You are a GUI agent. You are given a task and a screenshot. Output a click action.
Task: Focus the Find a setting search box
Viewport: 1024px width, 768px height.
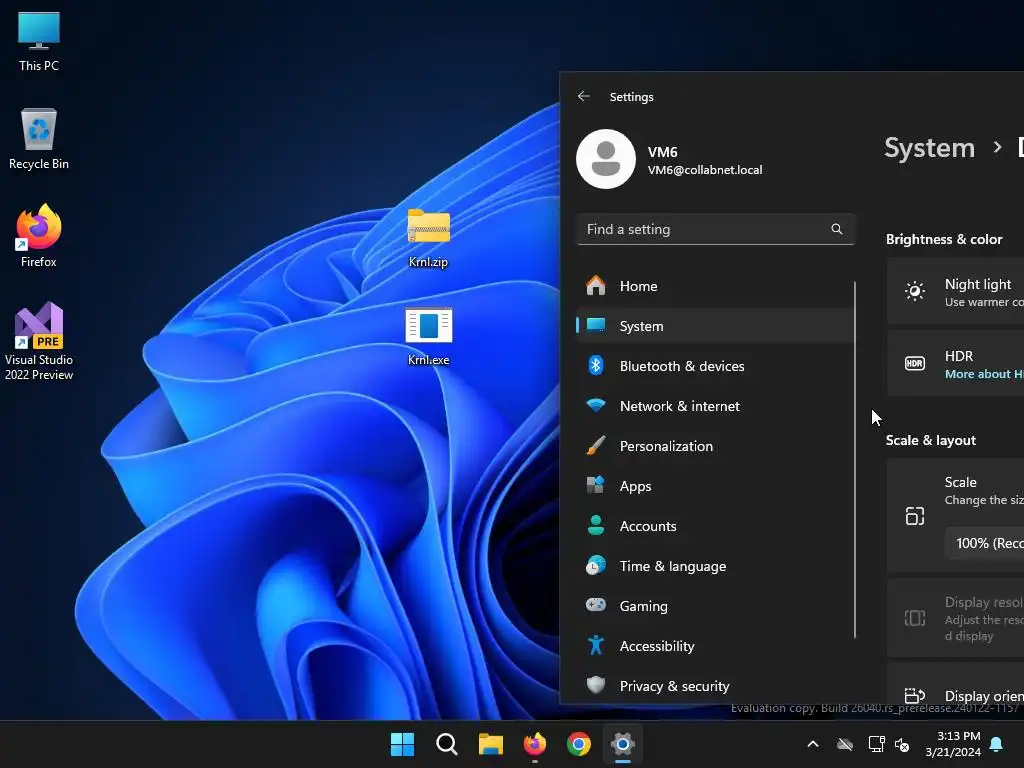tap(716, 229)
